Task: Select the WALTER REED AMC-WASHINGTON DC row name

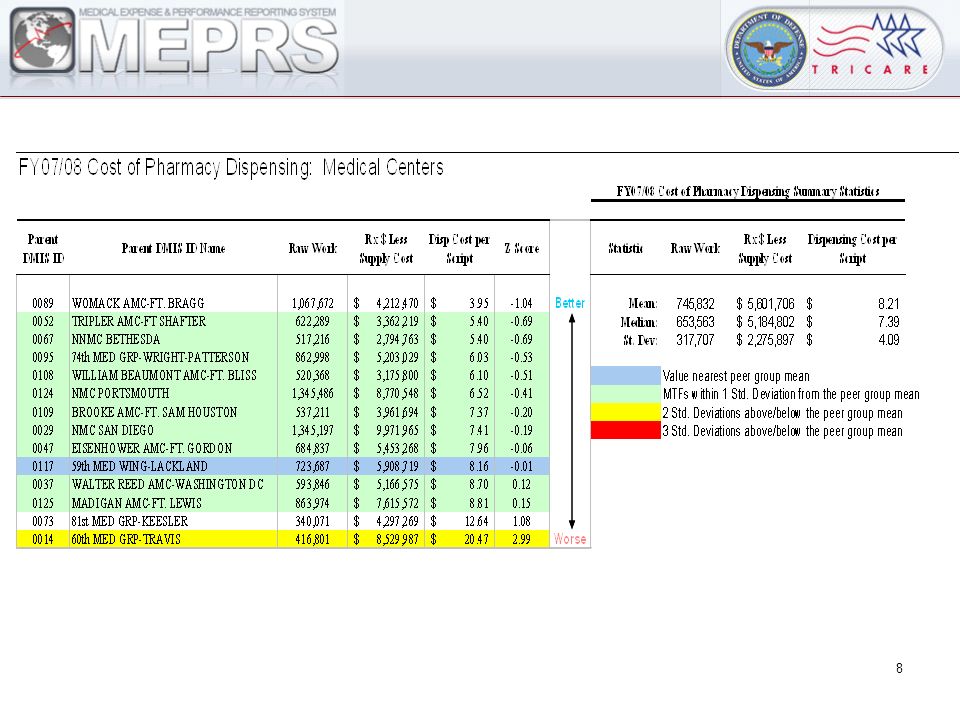Action: point(168,484)
